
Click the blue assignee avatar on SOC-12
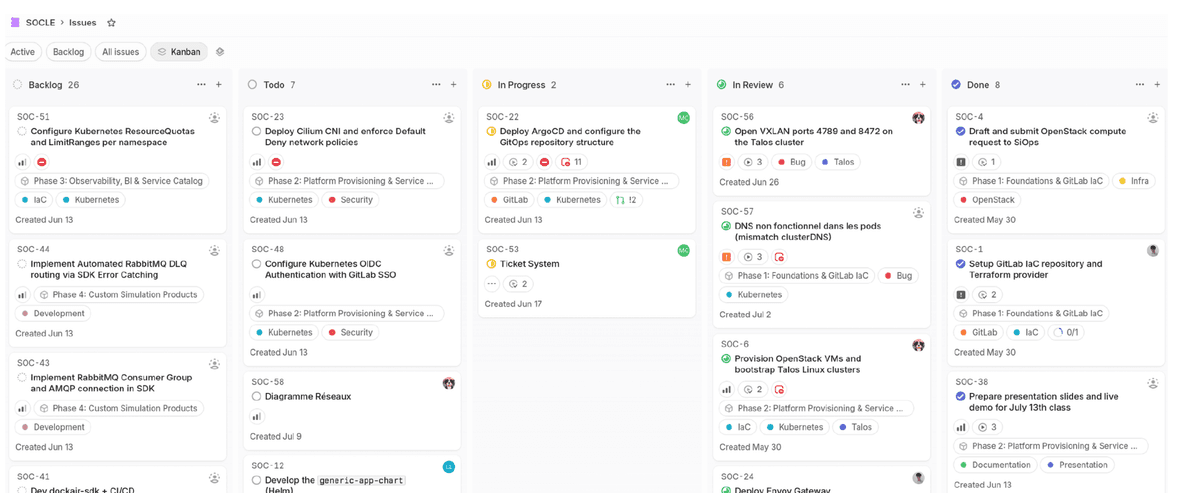coord(449,467)
